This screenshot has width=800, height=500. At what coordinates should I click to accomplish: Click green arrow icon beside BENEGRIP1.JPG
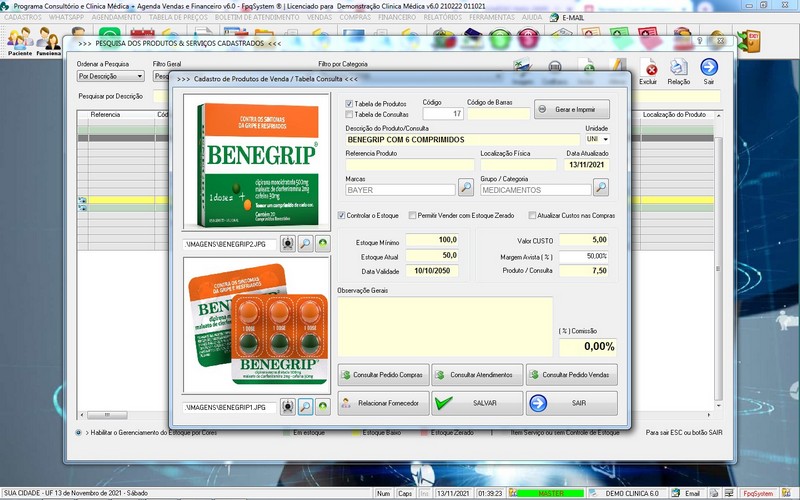point(322,407)
